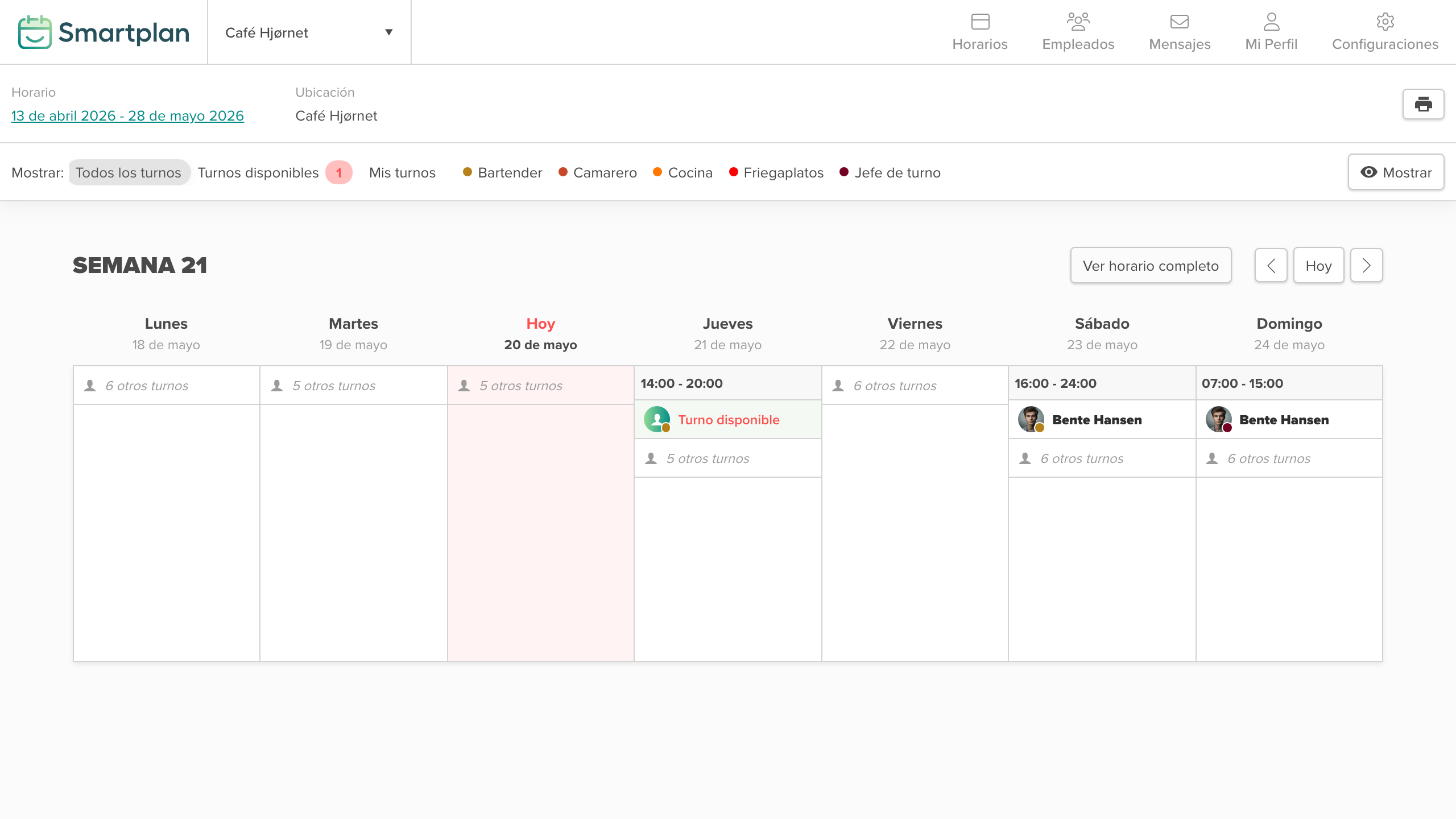Click Ver horario completo button
Image resolution: width=1456 pixels, height=819 pixels.
click(1151, 266)
